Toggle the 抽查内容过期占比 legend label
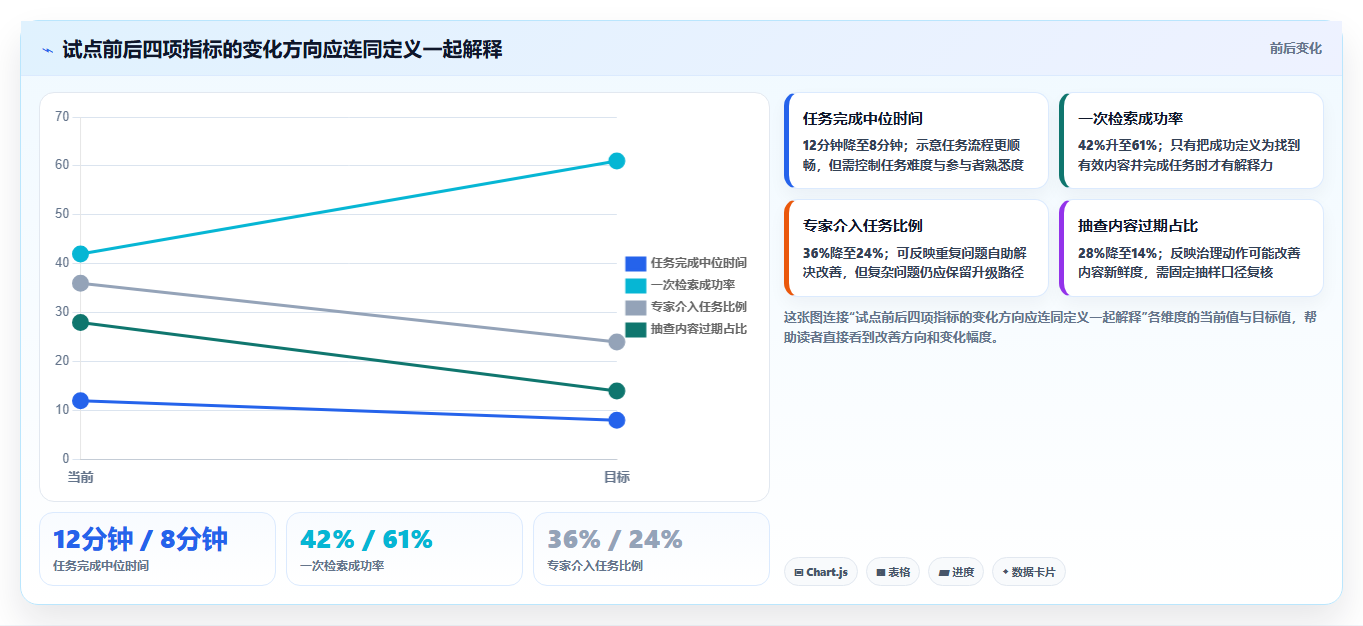 click(x=698, y=329)
